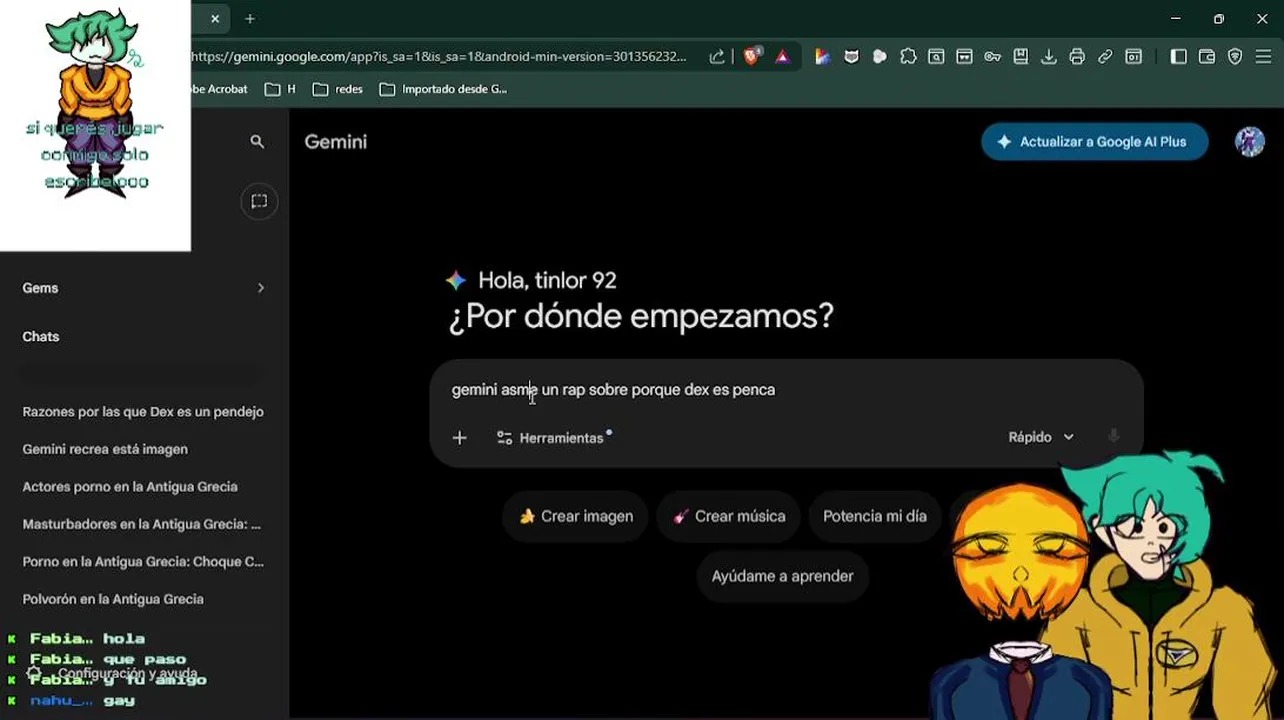Click the chain link icon in toolbar
The width and height of the screenshot is (1284, 720).
(x=1105, y=57)
